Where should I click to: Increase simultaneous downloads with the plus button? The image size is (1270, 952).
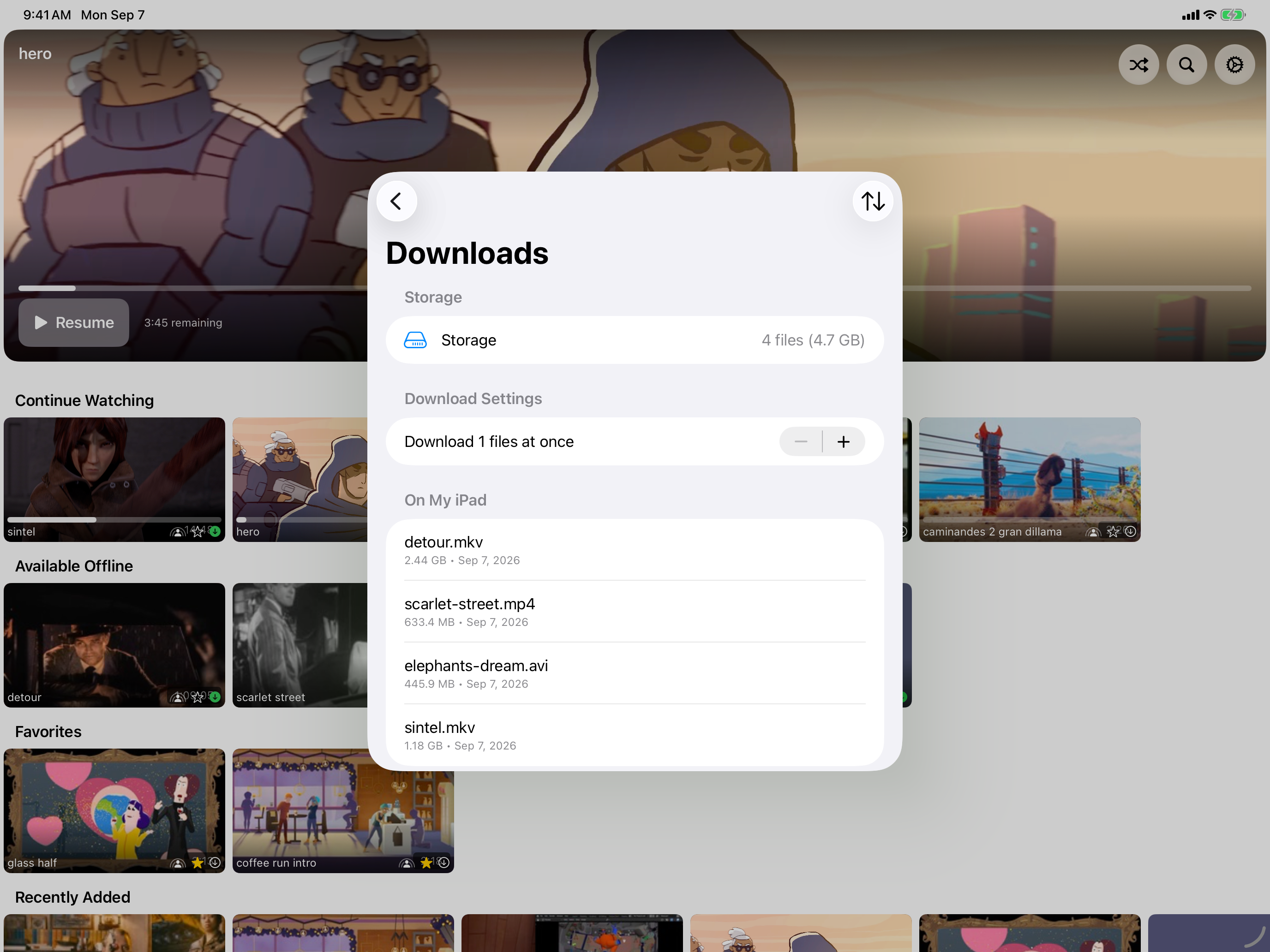pos(844,442)
